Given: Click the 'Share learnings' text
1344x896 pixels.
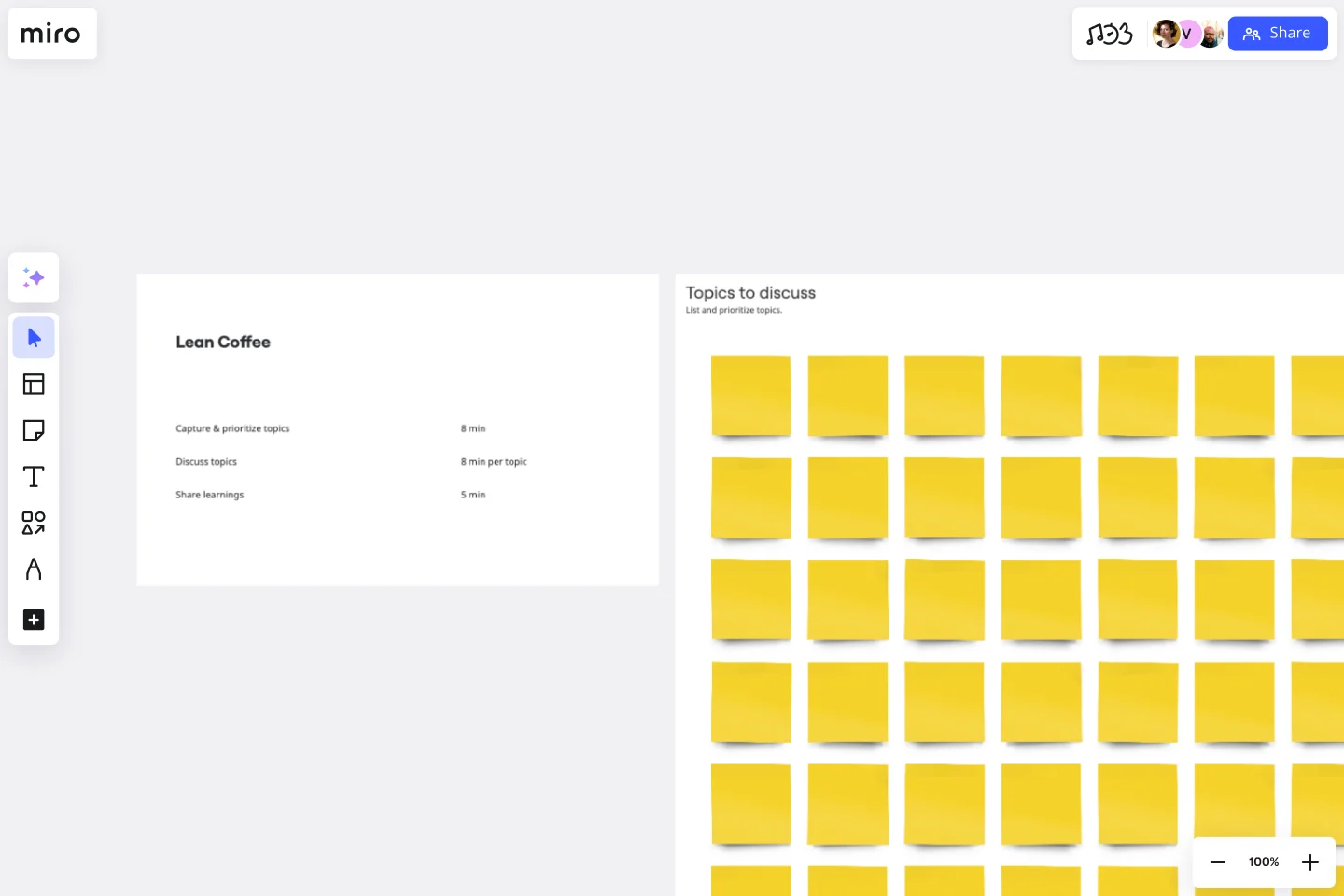Looking at the screenshot, I should click(210, 495).
